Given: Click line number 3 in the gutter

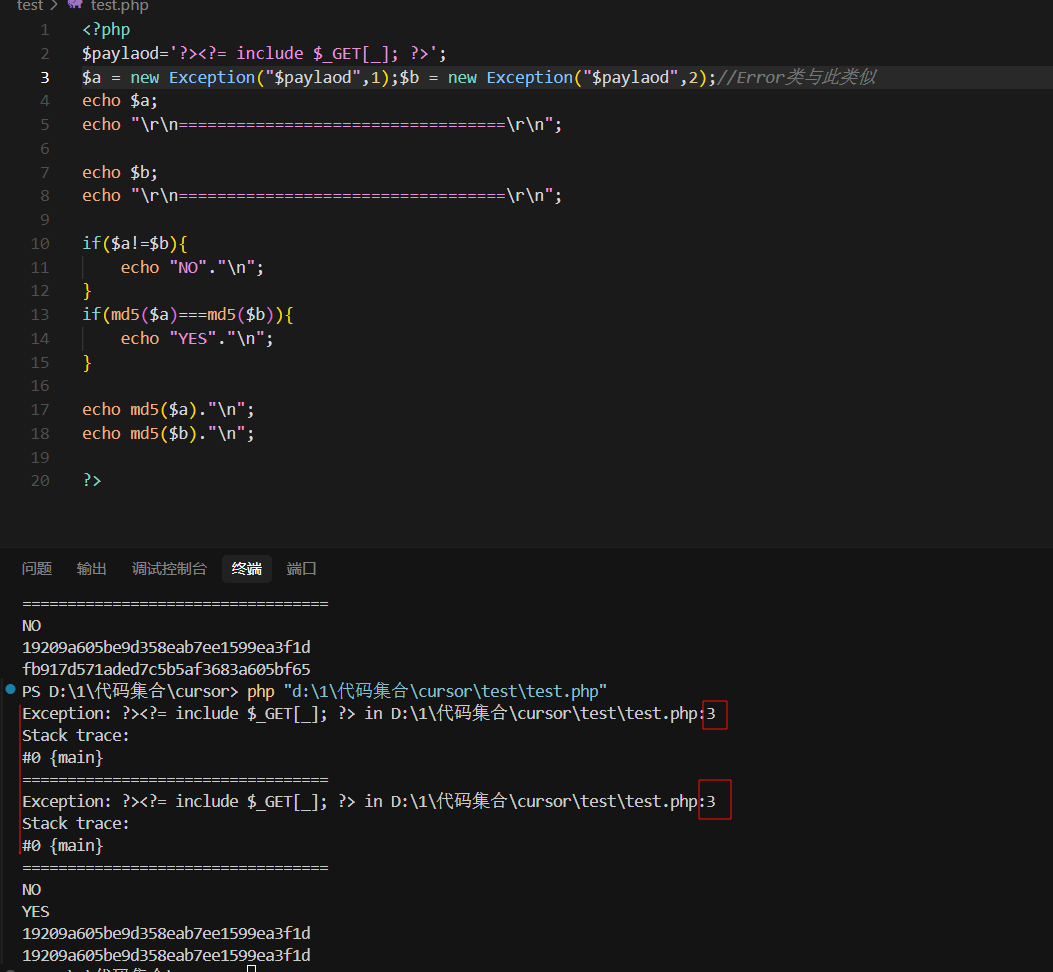Looking at the screenshot, I should pos(45,77).
